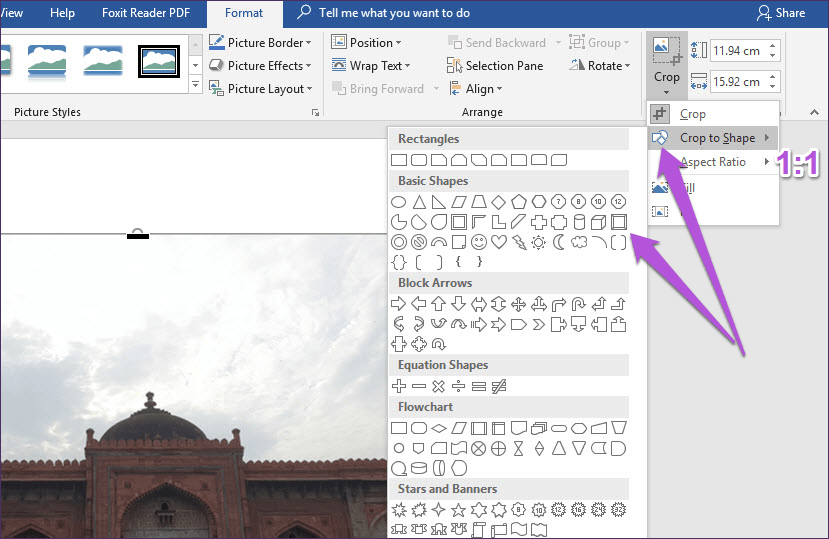Pick the cloud shape
This screenshot has height=539, width=829.
(578, 242)
